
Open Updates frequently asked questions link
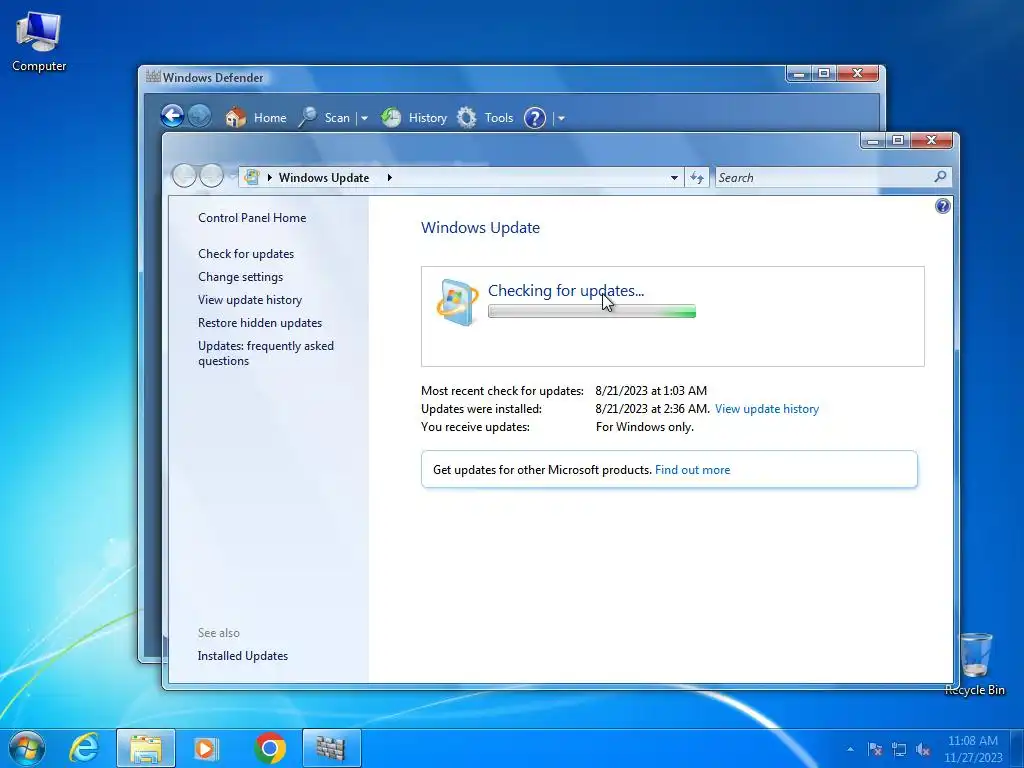tap(266, 353)
